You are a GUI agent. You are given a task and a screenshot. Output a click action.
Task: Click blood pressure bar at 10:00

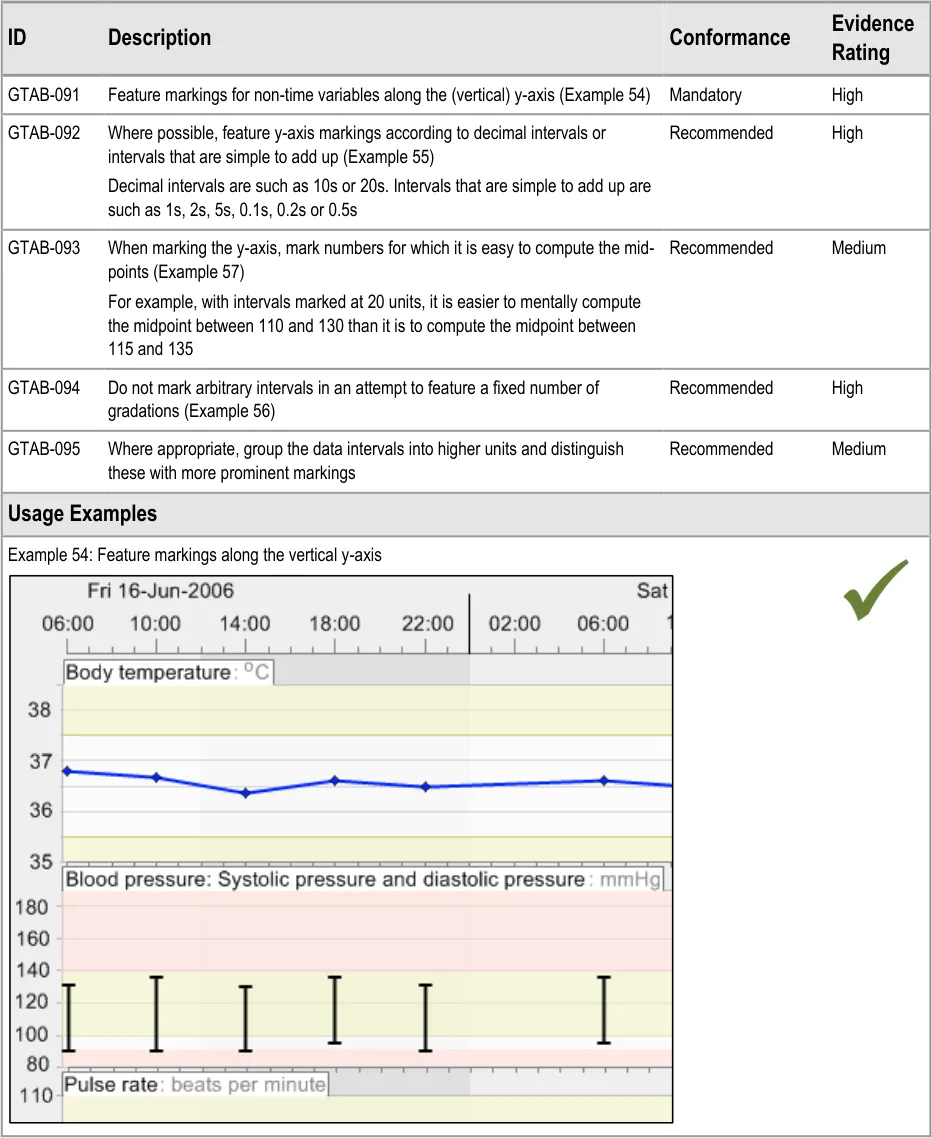tap(156, 1013)
